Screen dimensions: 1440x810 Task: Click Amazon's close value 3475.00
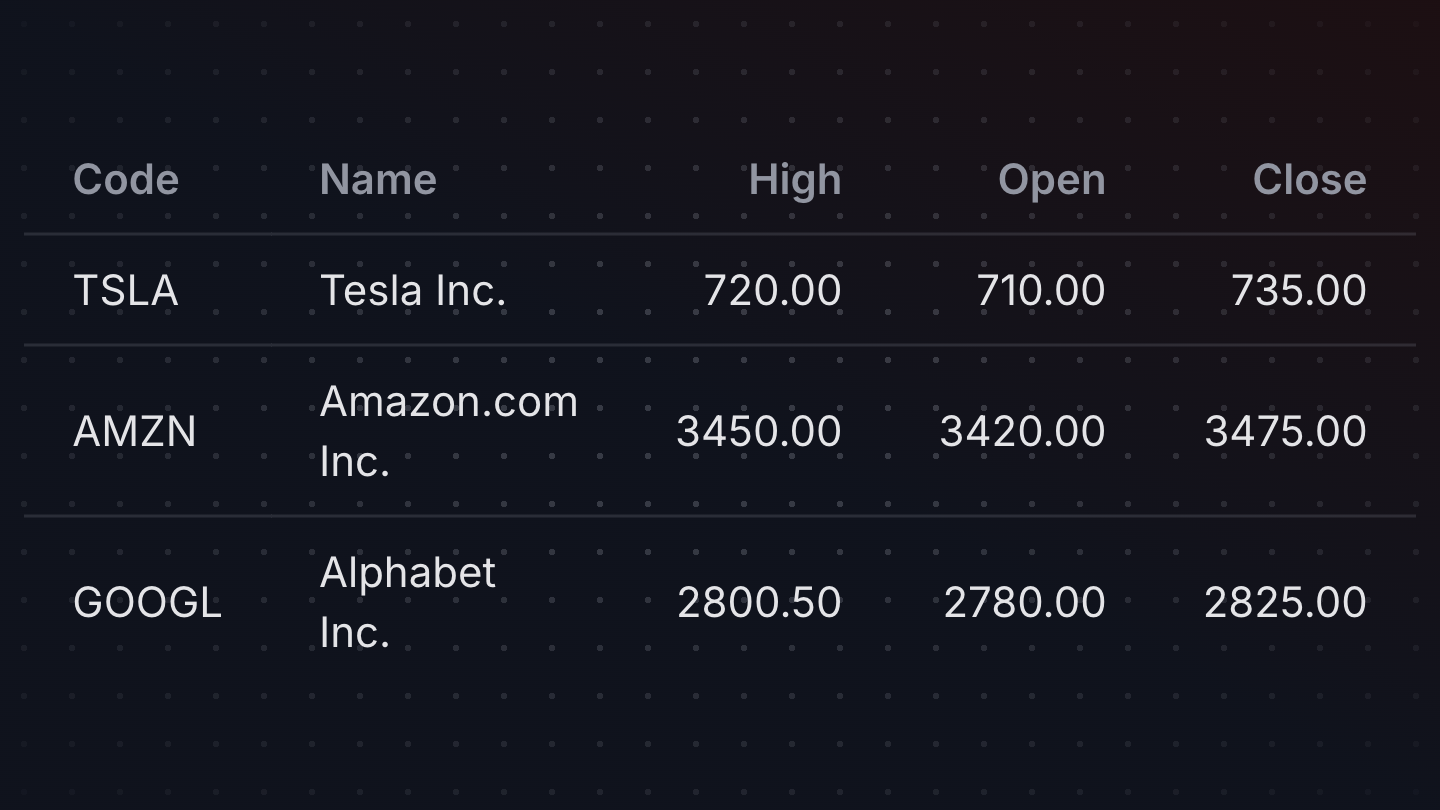[1286, 432]
